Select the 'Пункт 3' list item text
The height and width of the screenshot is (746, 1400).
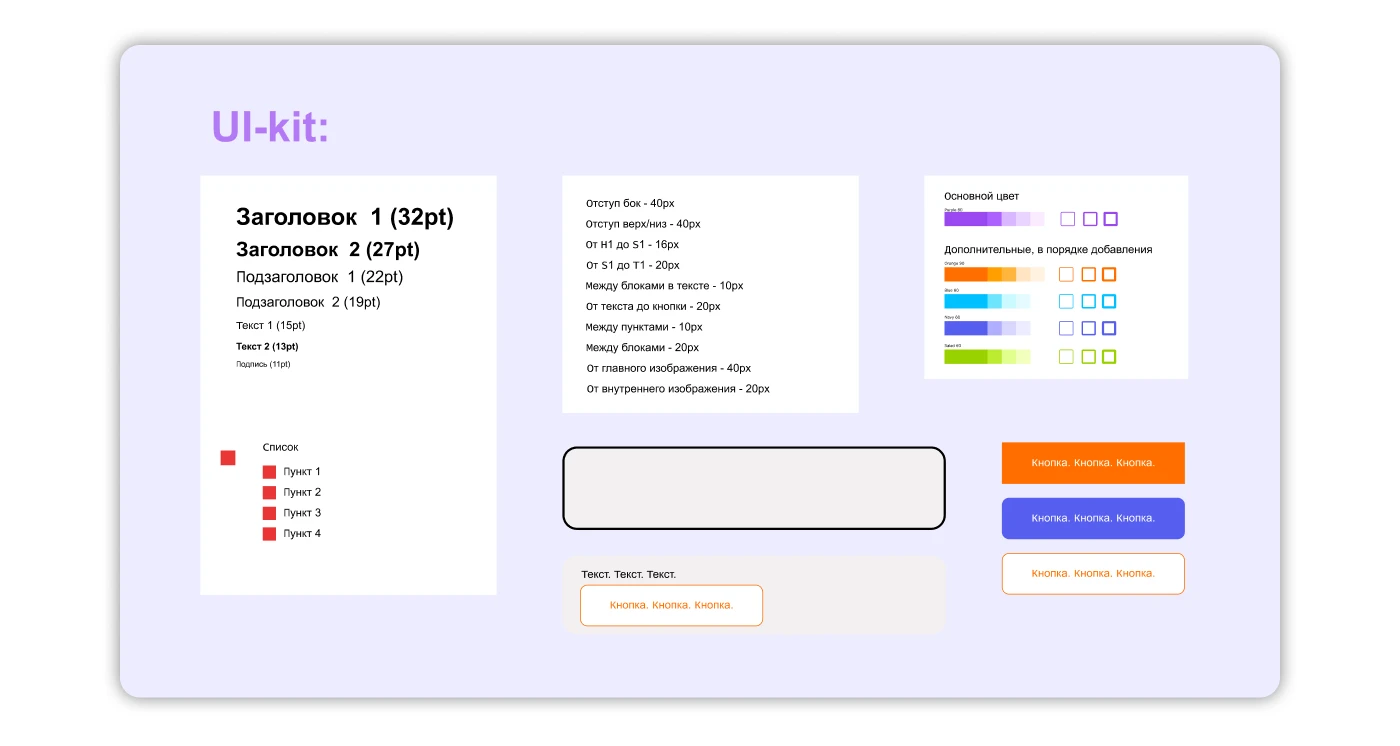point(302,513)
